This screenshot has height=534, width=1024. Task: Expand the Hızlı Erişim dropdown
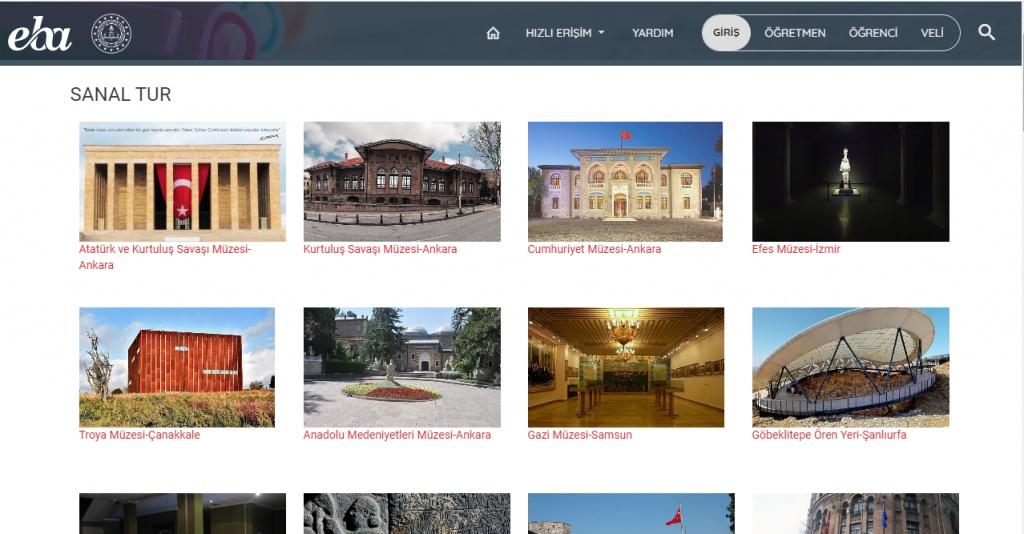565,33
